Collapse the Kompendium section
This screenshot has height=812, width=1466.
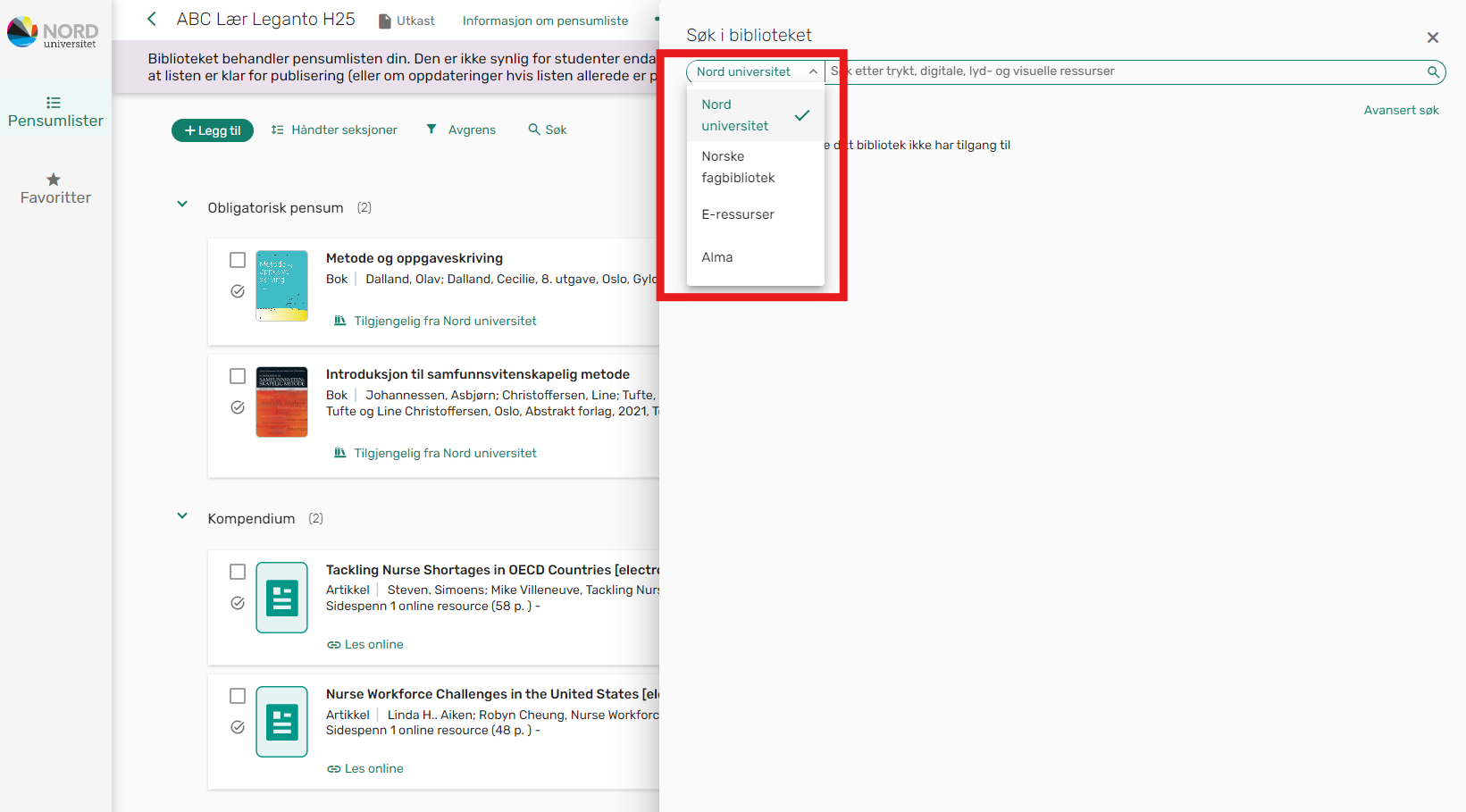[182, 515]
